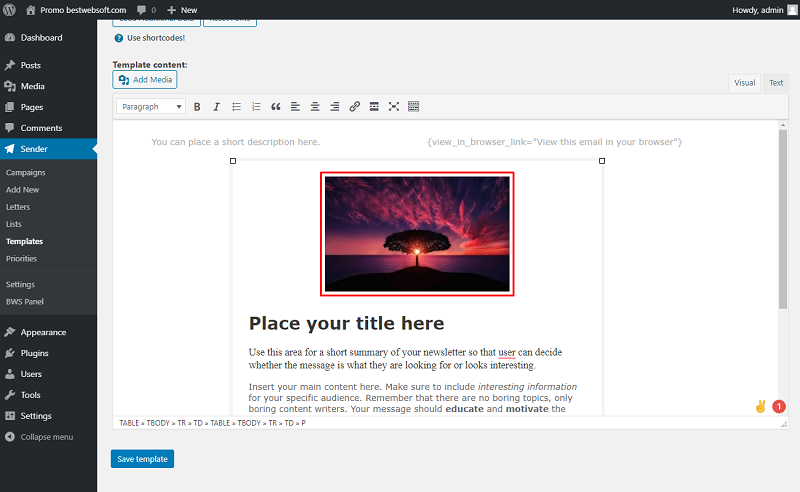Click the 'Place your title here' heading
Screen dimensions: 800x492
pos(346,323)
